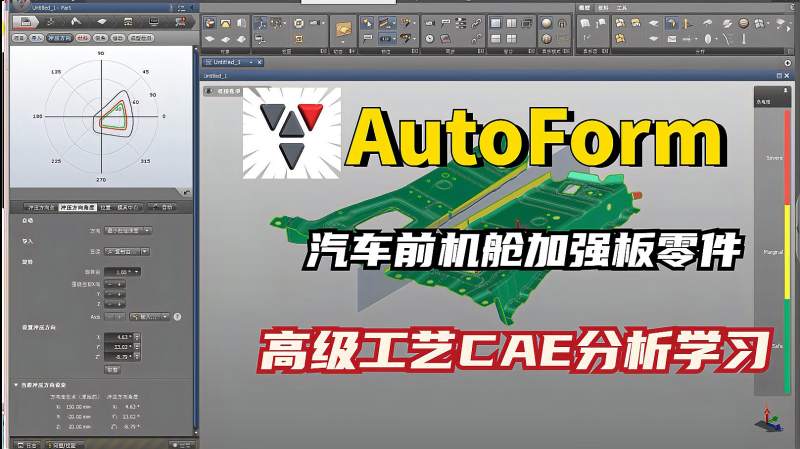Switch to the 冲压方向点 sub-tab
Image resolution: width=800 pixels, height=449 pixels.
[x=41, y=208]
